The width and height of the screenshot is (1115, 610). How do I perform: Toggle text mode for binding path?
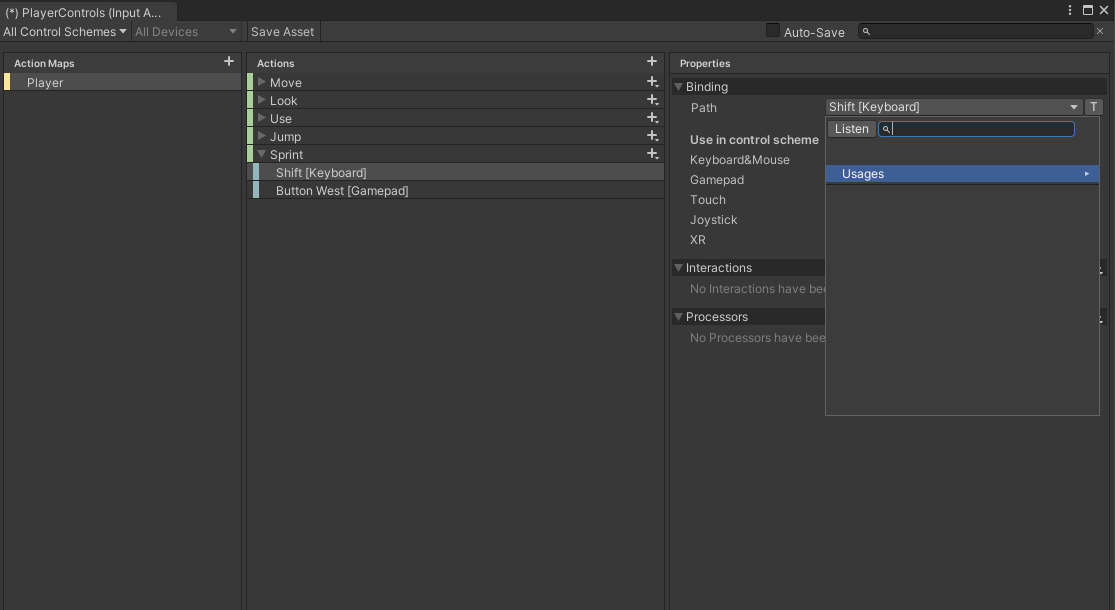click(x=1093, y=107)
